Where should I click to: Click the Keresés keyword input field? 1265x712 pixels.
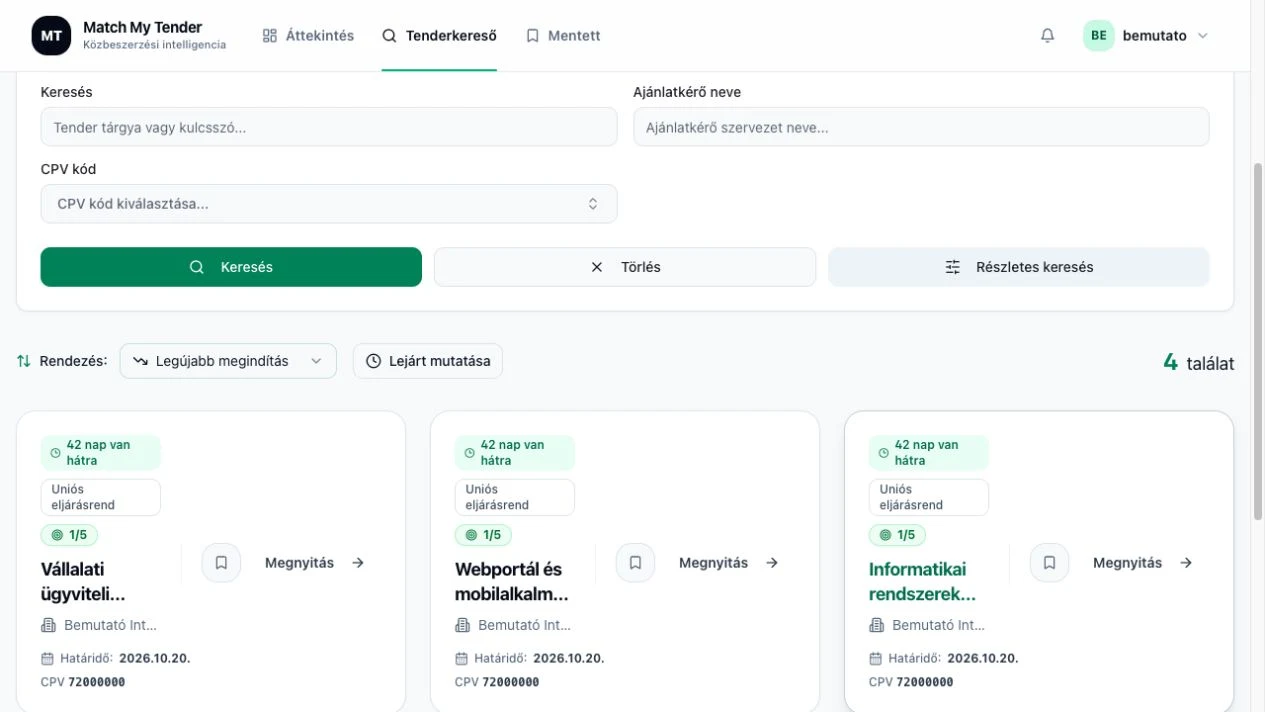329,127
